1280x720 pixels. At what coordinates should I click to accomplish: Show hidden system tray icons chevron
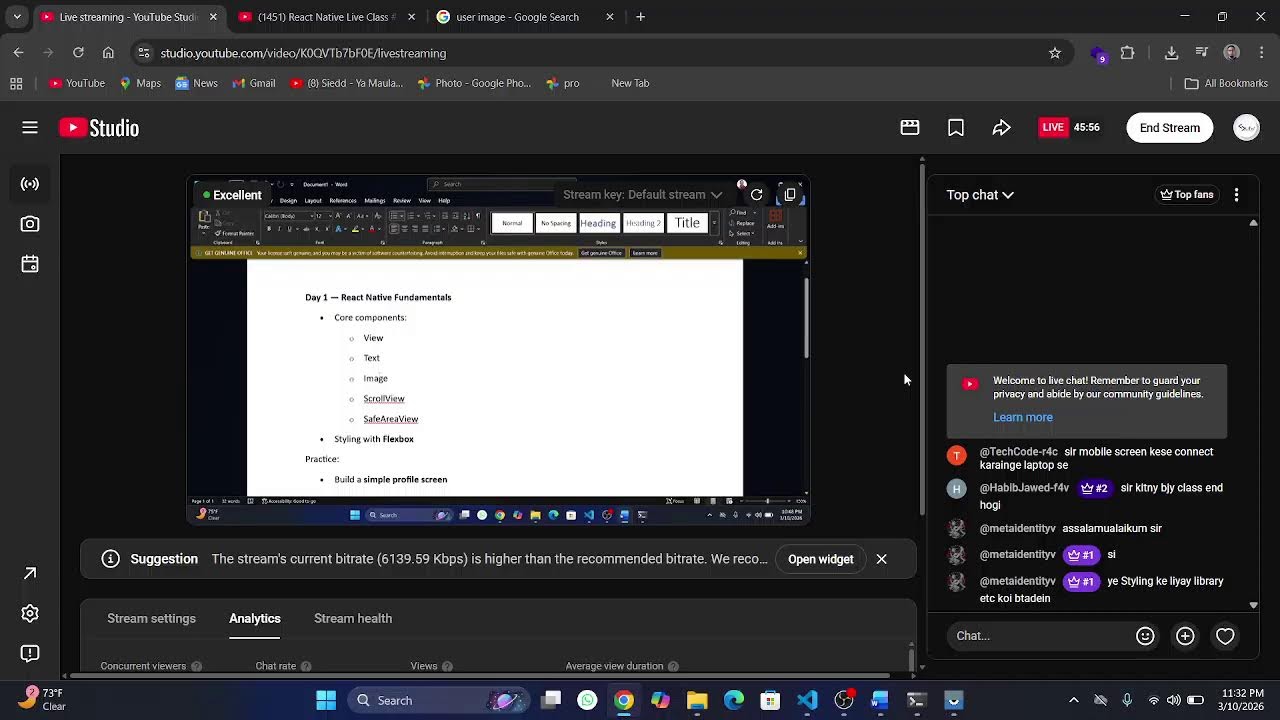1074,700
